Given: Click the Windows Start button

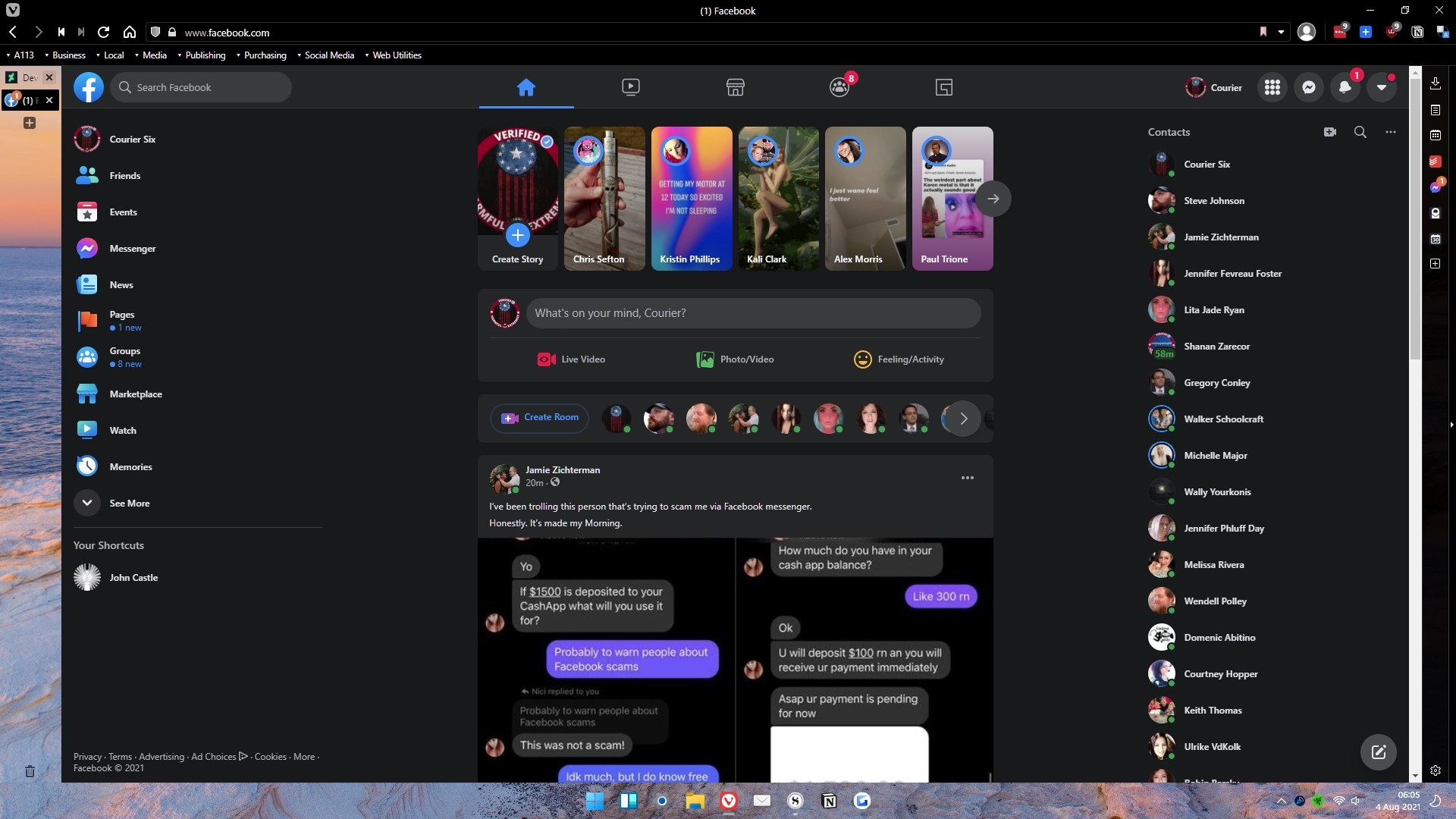Looking at the screenshot, I should tap(595, 801).
